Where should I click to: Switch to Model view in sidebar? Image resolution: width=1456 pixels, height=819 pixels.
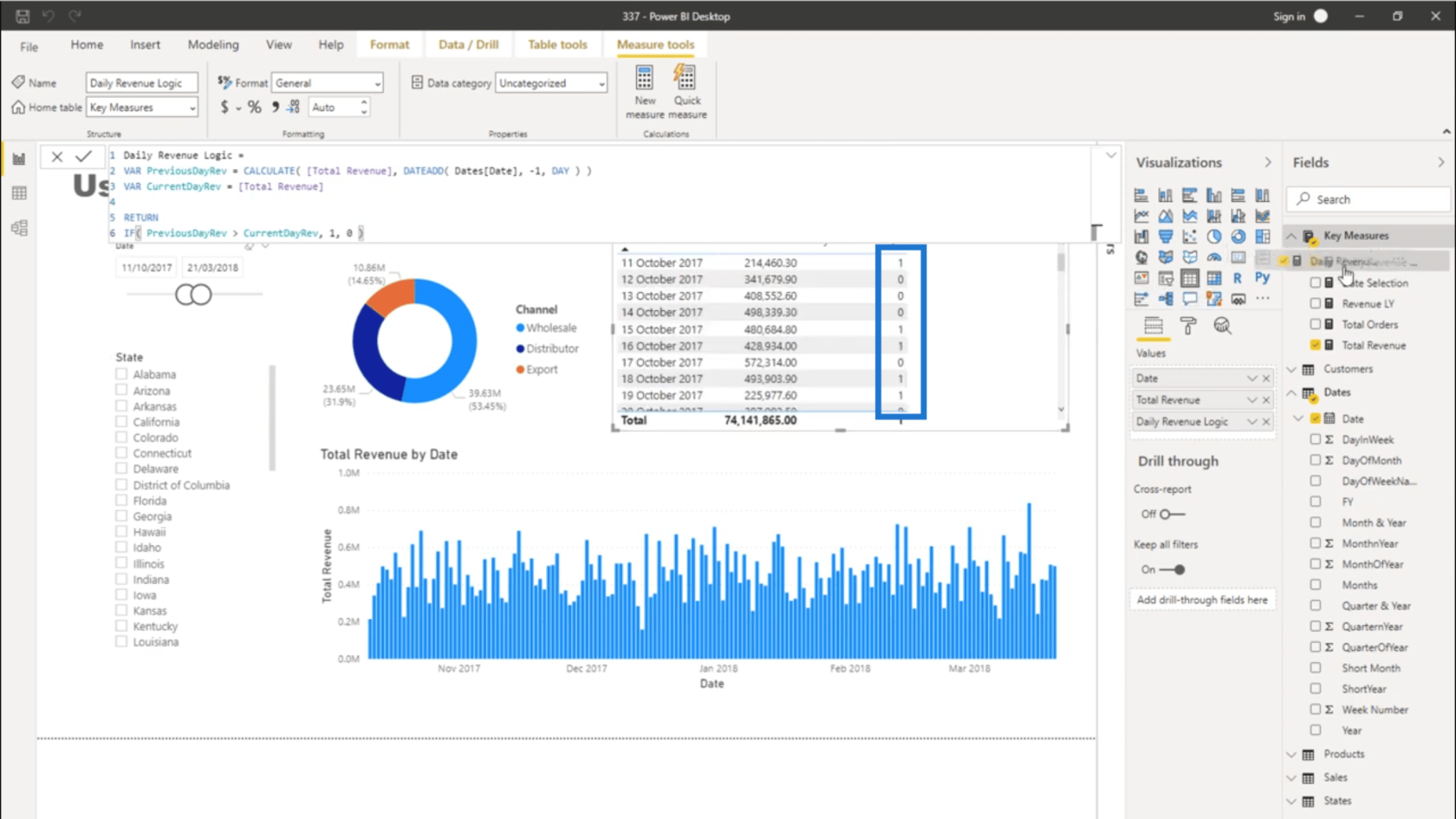coord(19,228)
